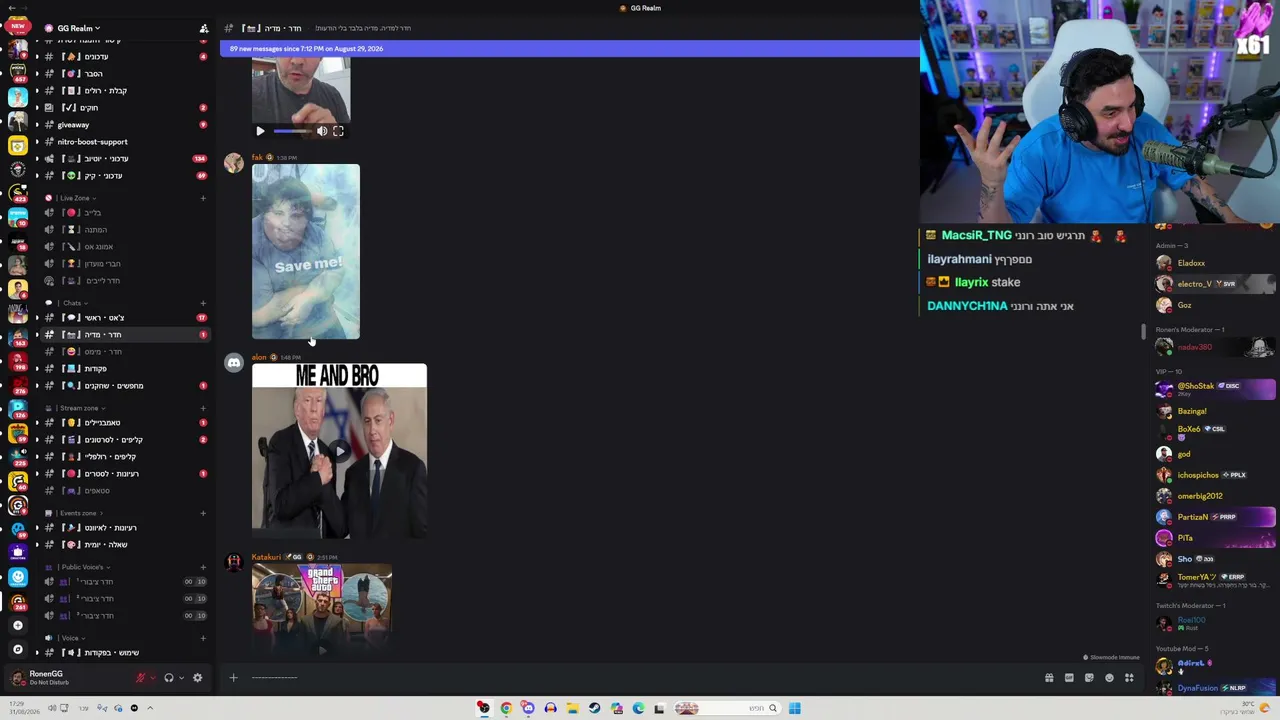
Task: Add a channel to Stream zone category
Action: click(x=203, y=408)
